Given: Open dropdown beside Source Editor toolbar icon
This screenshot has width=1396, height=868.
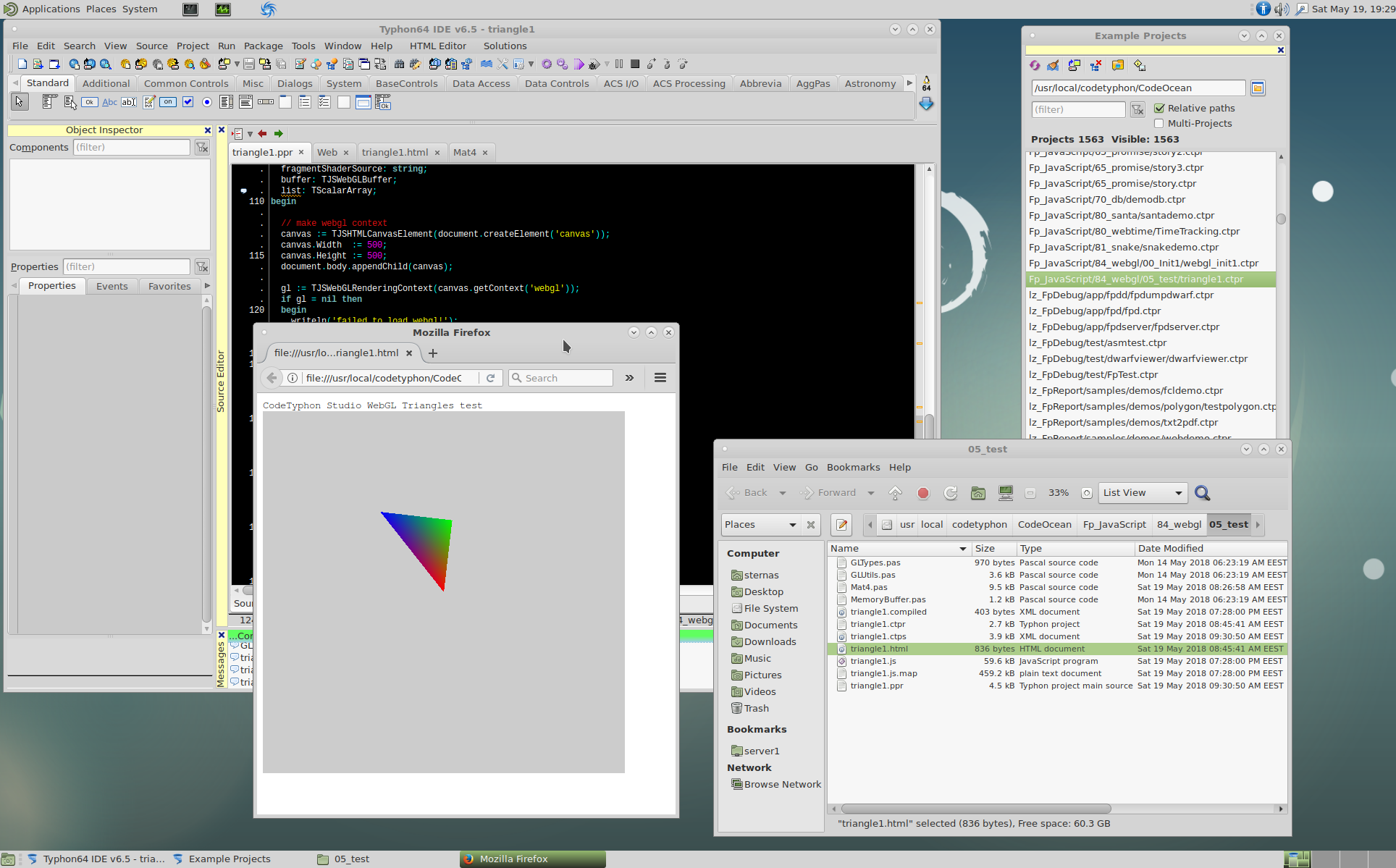Looking at the screenshot, I should click(x=250, y=134).
